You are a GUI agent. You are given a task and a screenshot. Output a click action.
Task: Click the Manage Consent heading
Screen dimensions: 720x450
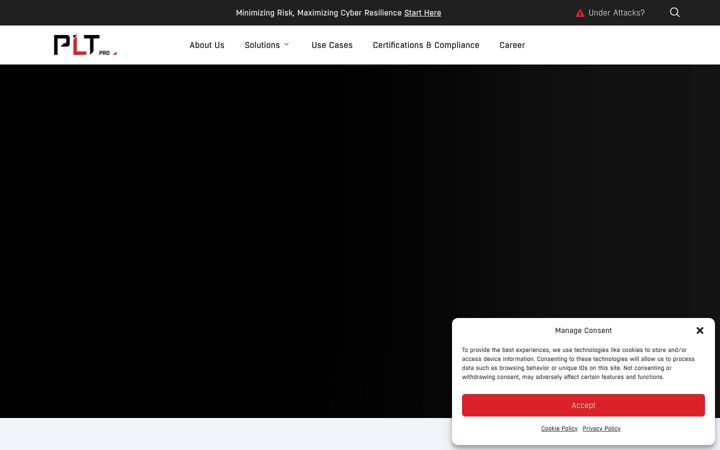(583, 331)
